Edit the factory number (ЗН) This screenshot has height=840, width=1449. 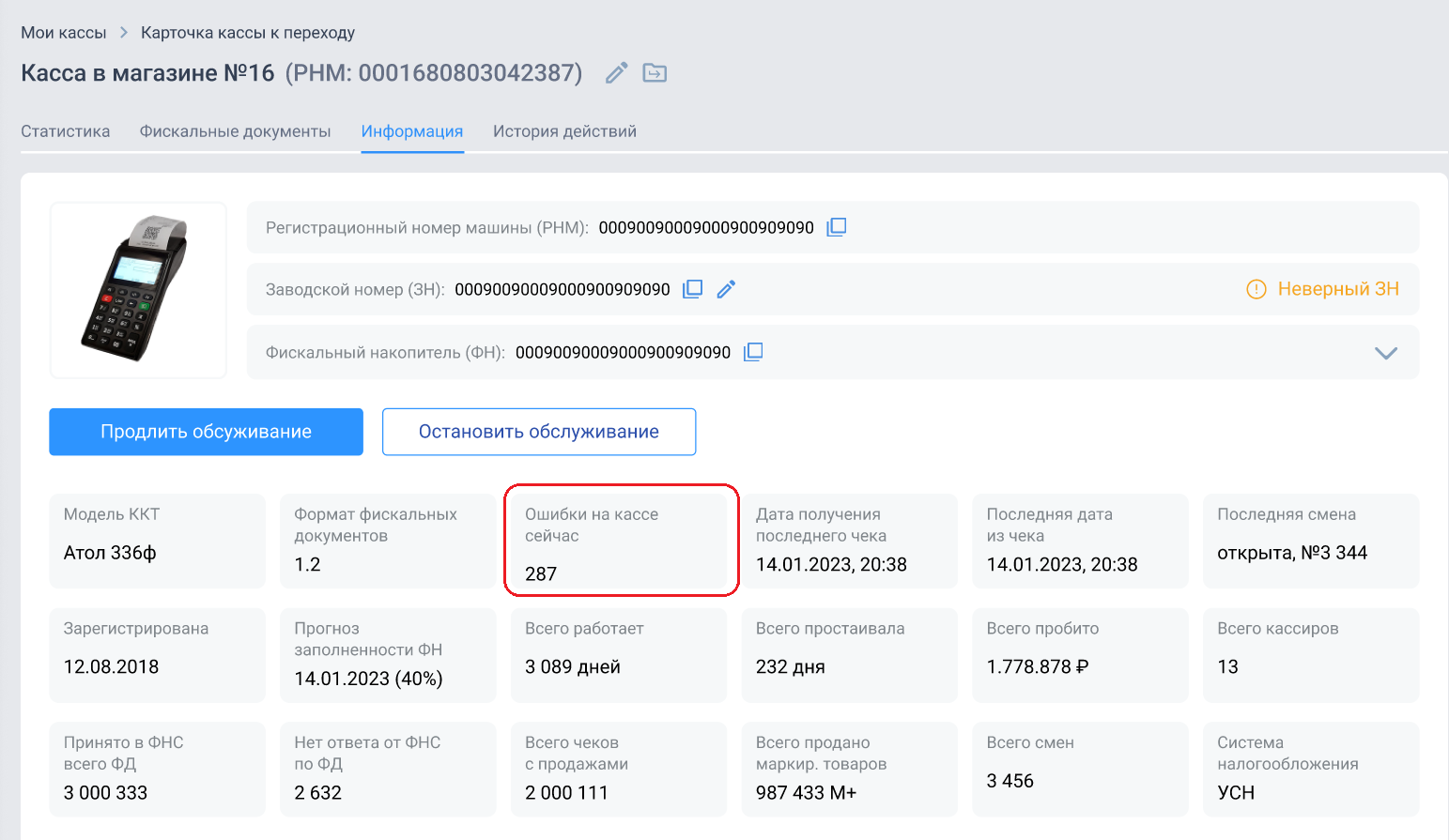tap(726, 289)
